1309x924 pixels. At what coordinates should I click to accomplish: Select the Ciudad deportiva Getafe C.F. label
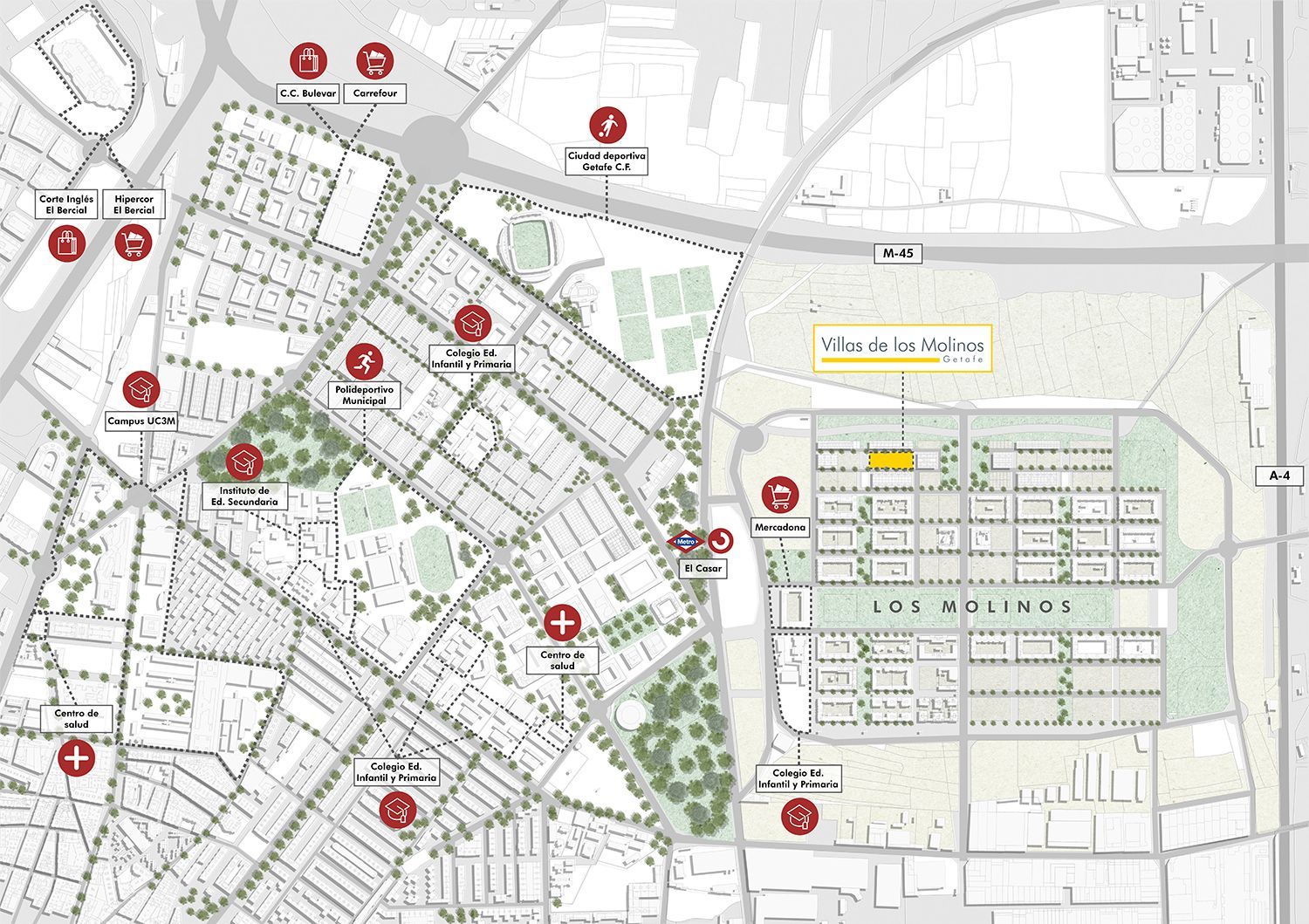[607, 161]
